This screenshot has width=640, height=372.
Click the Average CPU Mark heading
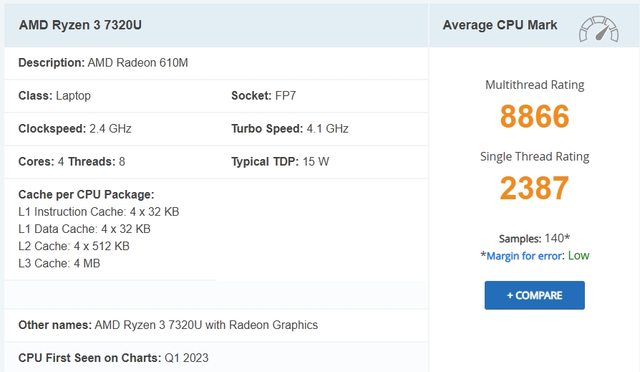point(500,25)
